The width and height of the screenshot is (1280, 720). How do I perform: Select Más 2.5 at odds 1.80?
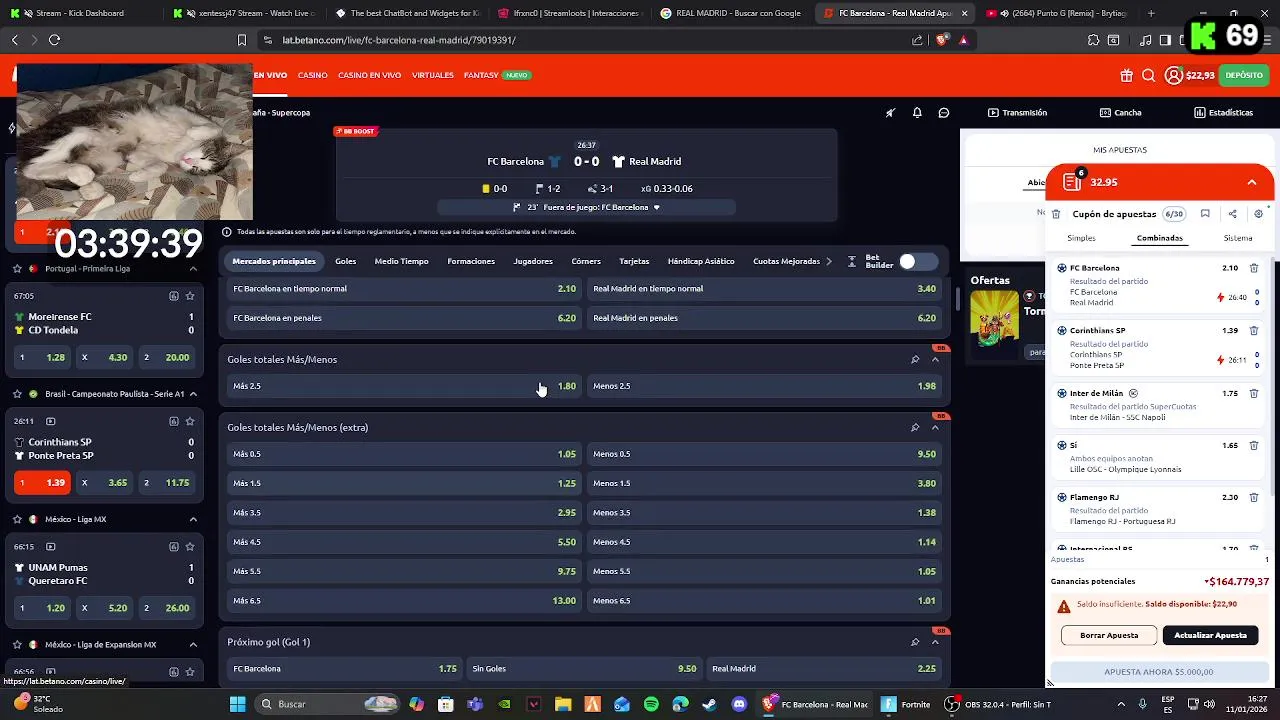404,386
